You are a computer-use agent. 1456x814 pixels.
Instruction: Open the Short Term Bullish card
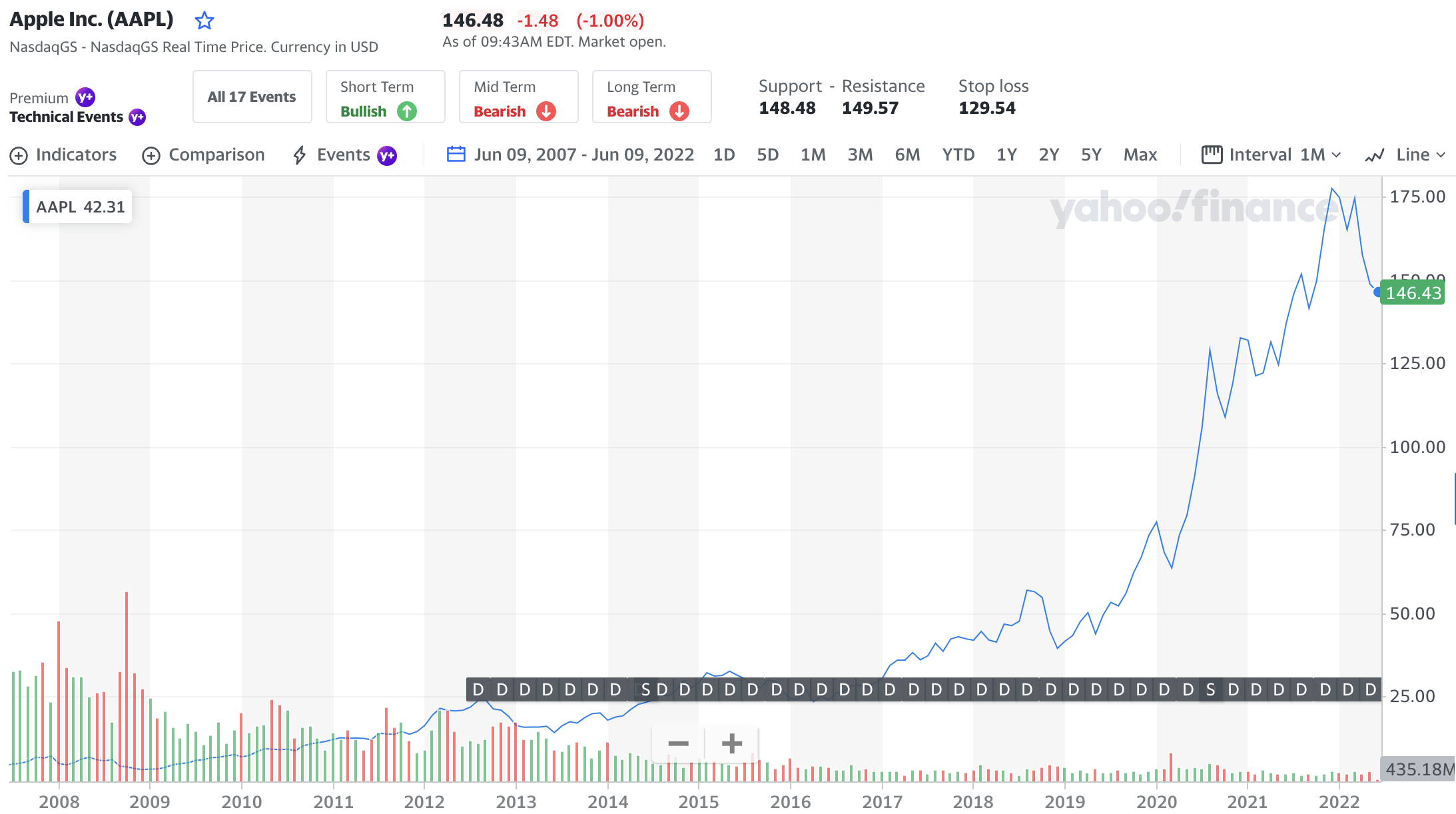click(x=385, y=97)
